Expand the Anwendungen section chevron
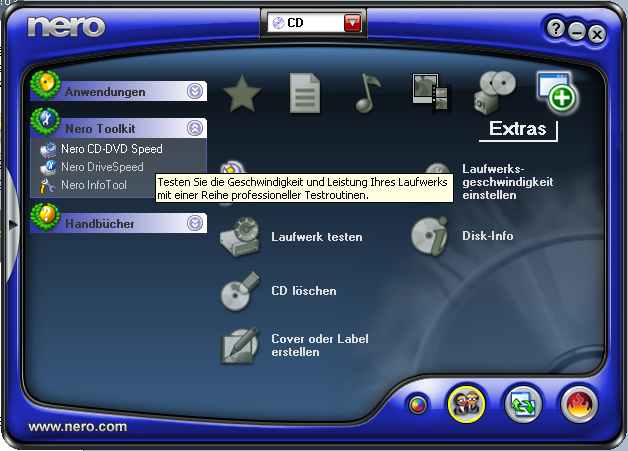The height and width of the screenshot is (451, 628). pos(195,91)
